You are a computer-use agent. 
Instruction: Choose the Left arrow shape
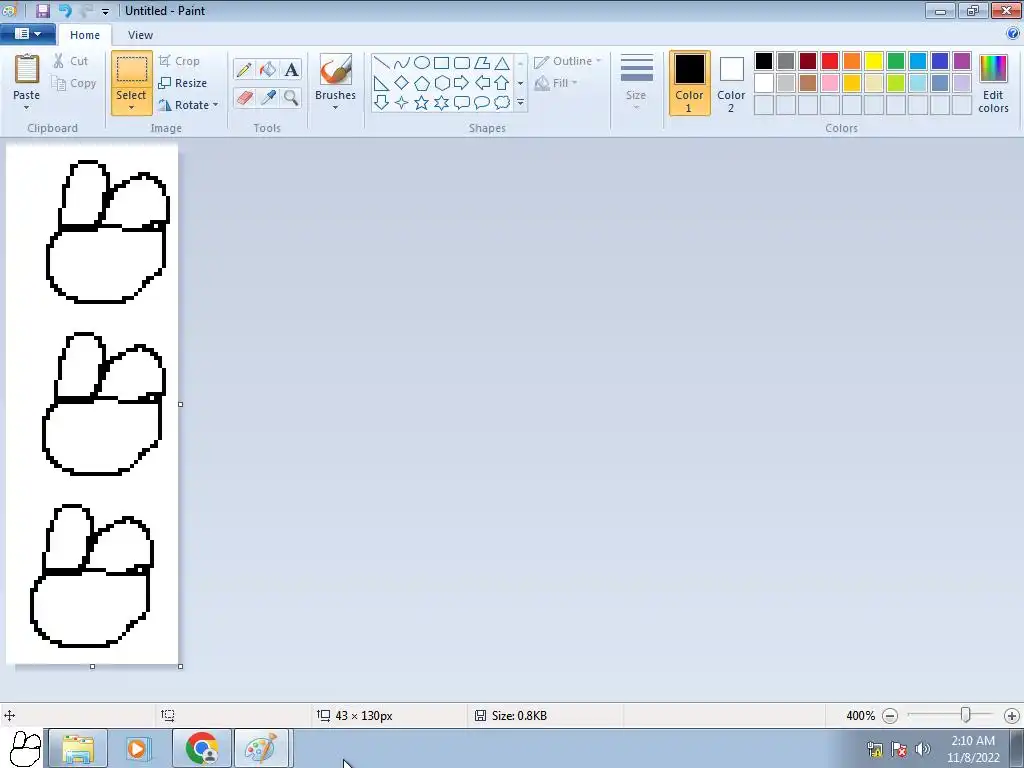click(482, 83)
